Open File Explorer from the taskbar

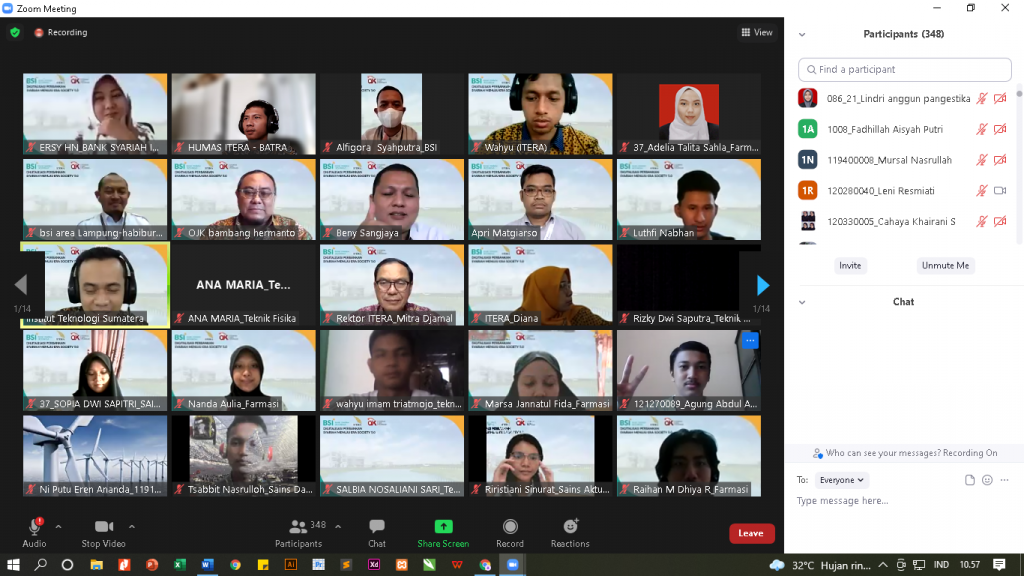pos(97,565)
